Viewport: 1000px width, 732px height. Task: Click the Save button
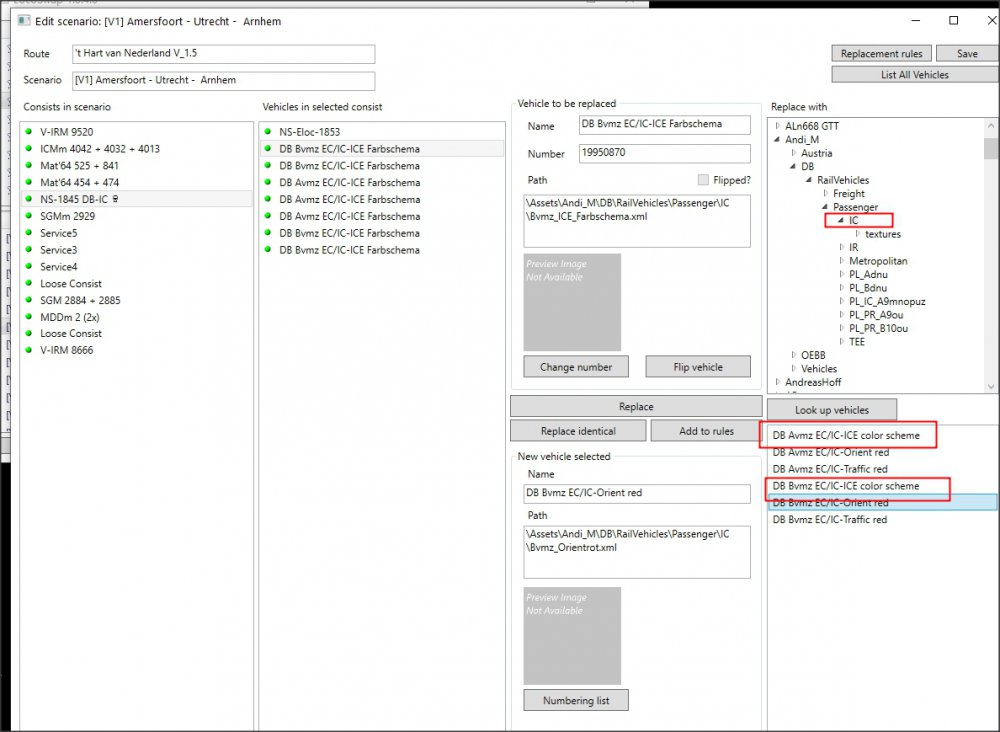[967, 54]
